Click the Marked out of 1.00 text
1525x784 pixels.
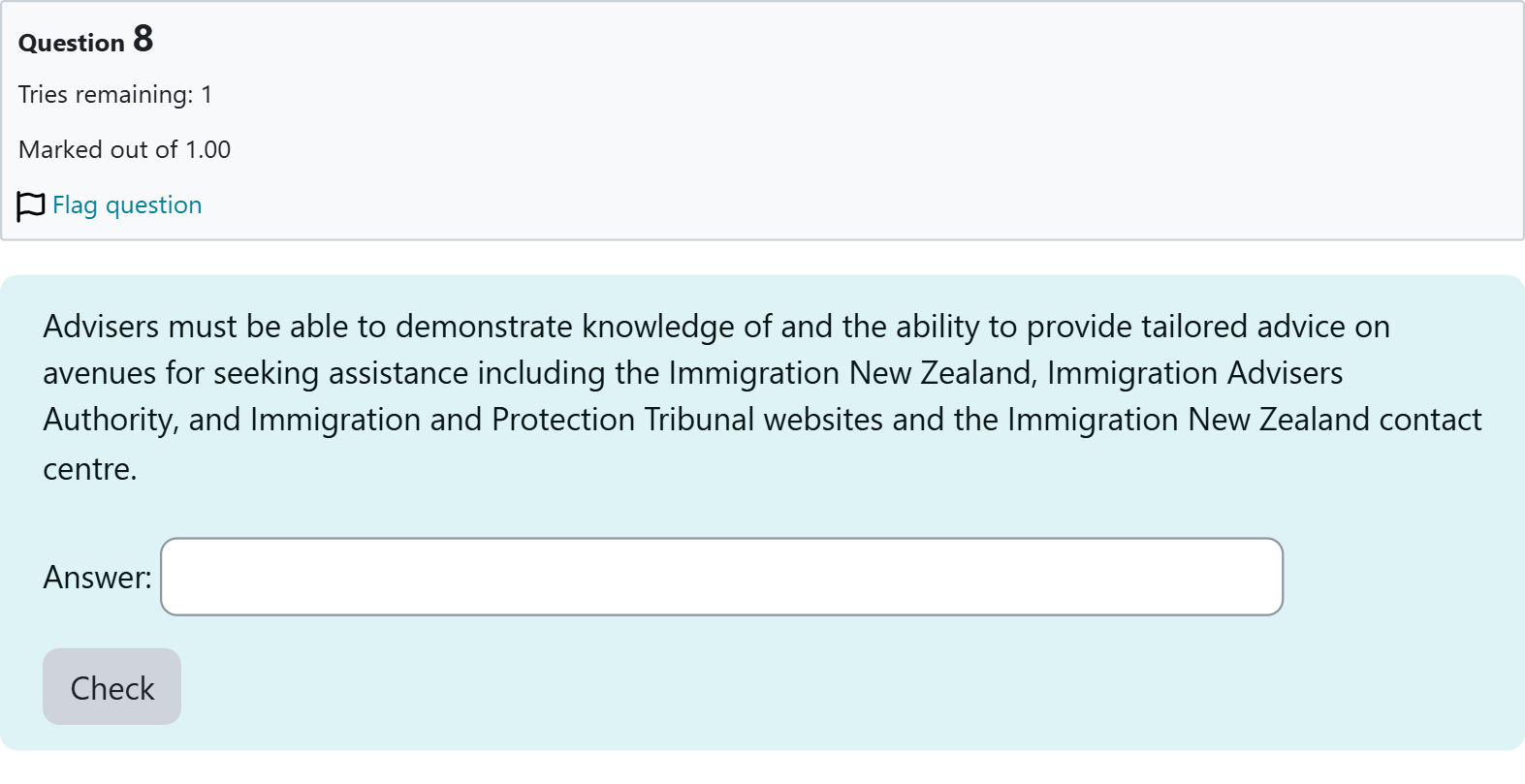click(x=124, y=150)
